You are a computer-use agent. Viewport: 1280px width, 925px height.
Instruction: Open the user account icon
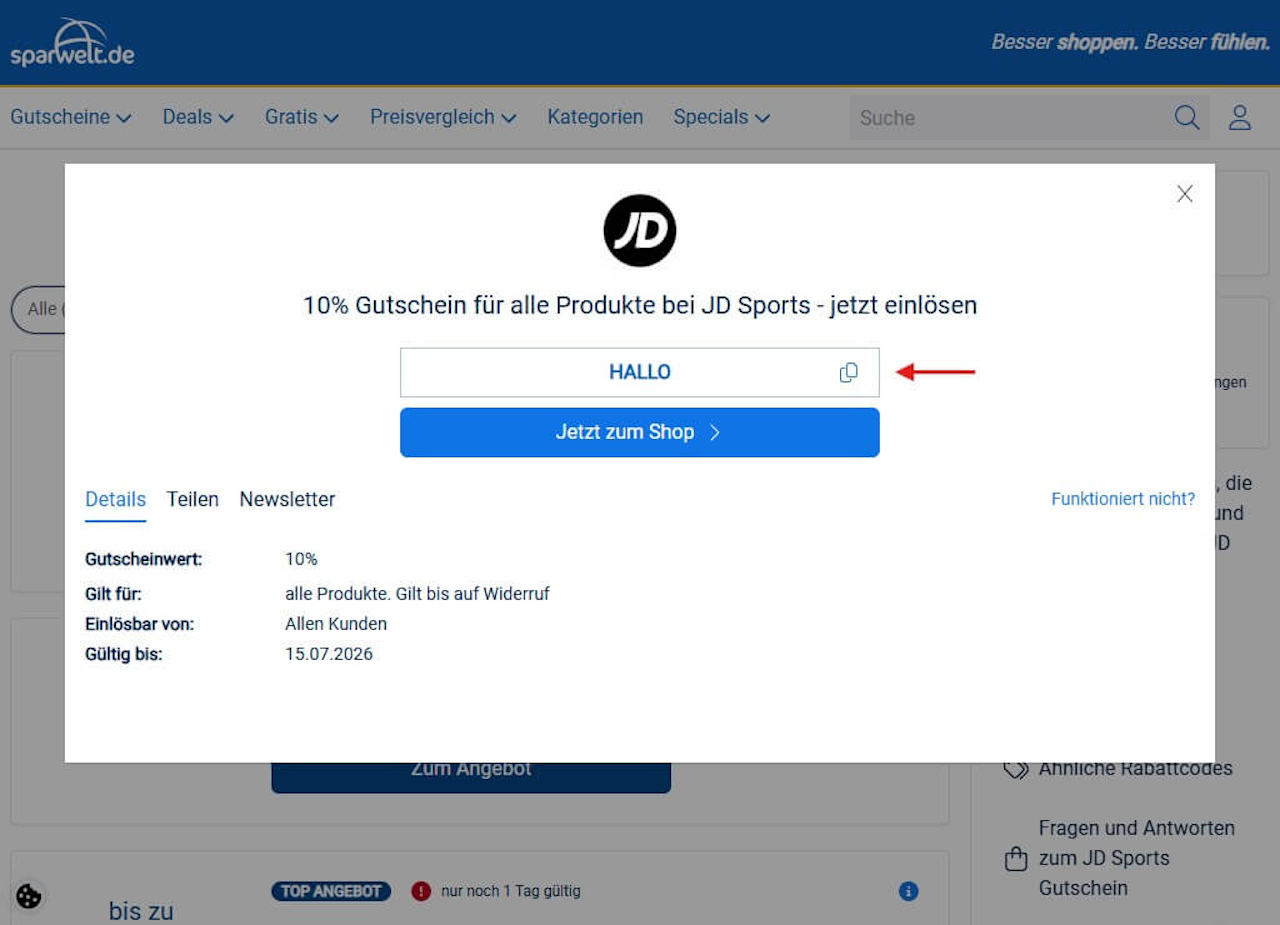[1240, 117]
